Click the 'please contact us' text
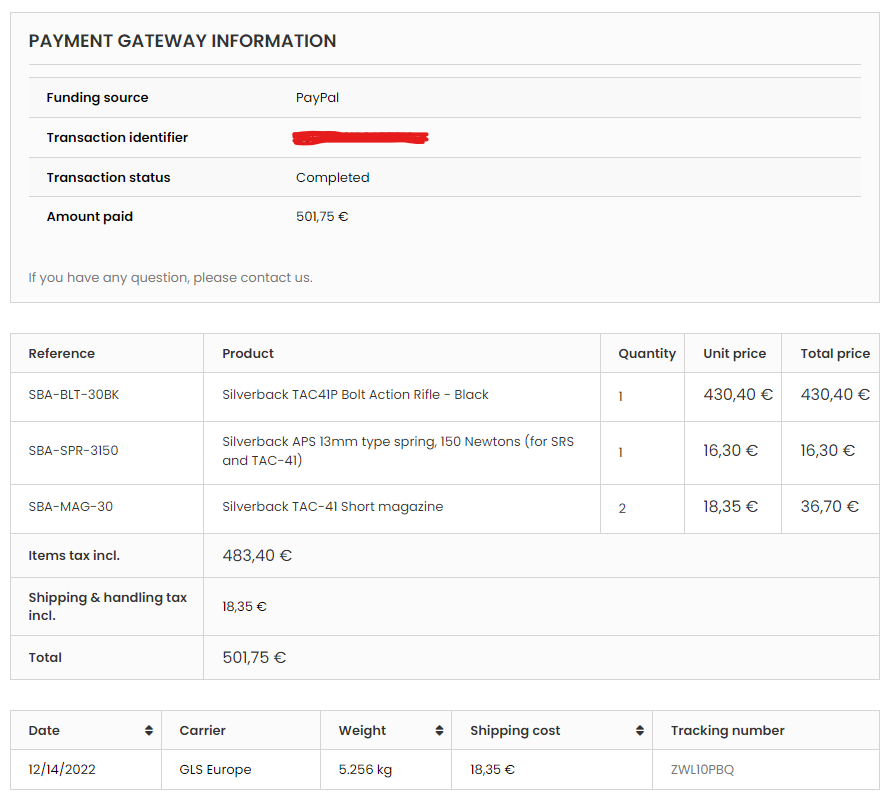The width and height of the screenshot is (891, 803). [x=252, y=277]
